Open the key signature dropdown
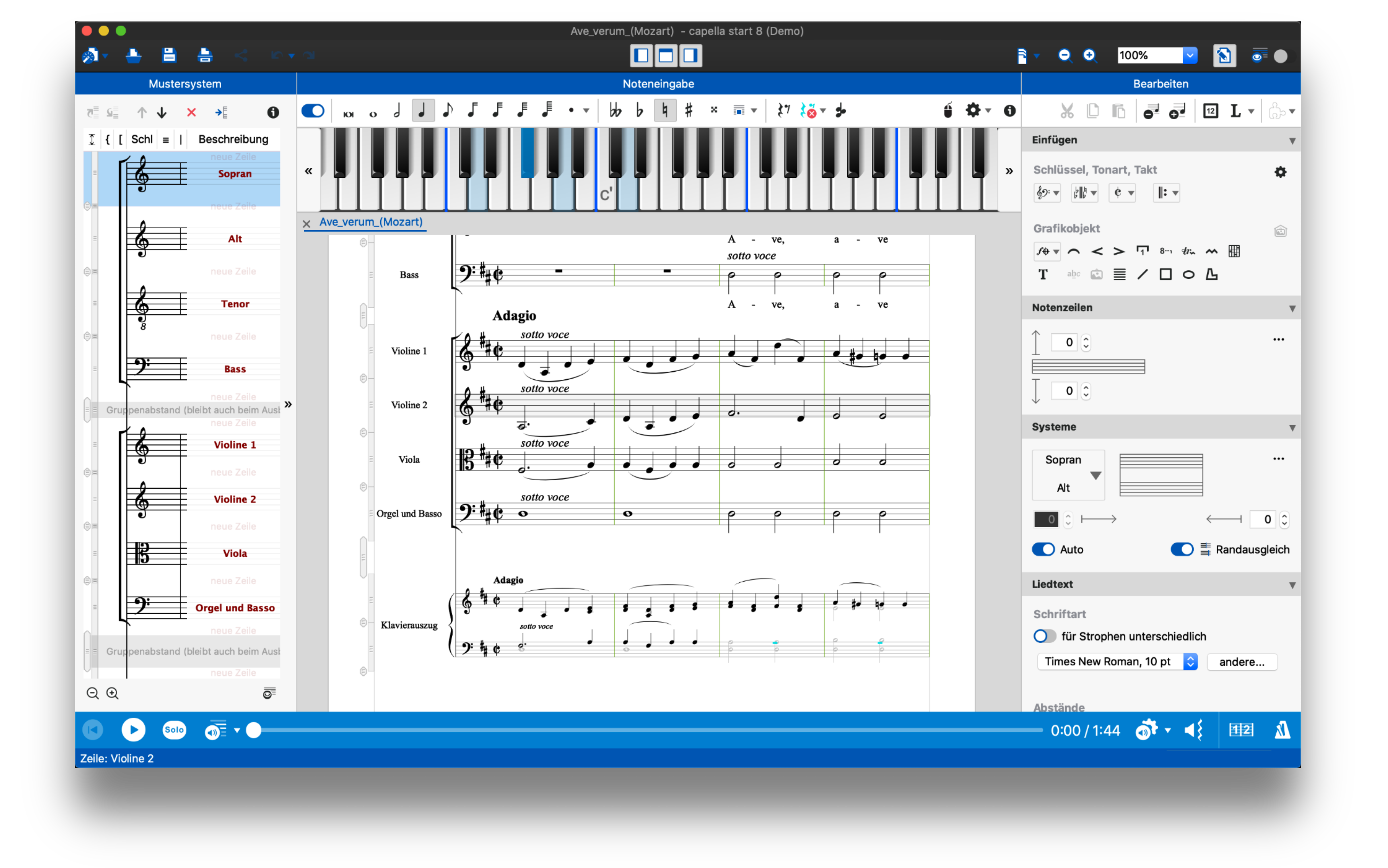This screenshot has height=868, width=1388. point(1084,193)
